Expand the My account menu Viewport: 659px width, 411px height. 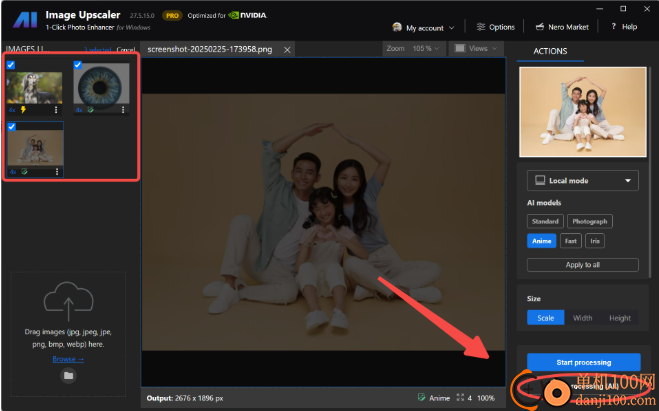(x=424, y=28)
